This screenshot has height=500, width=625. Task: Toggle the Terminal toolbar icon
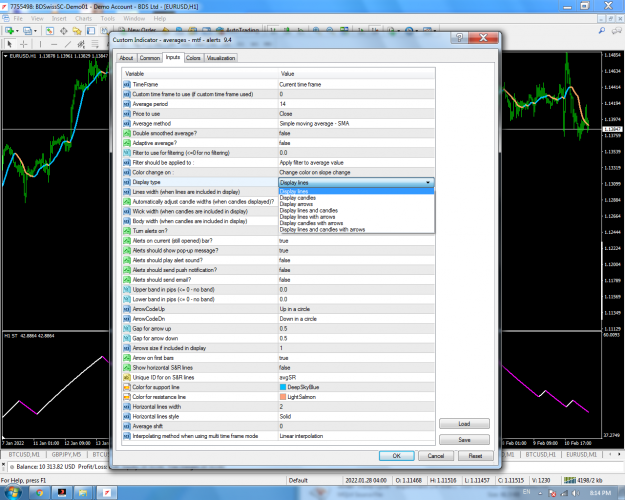point(91,31)
